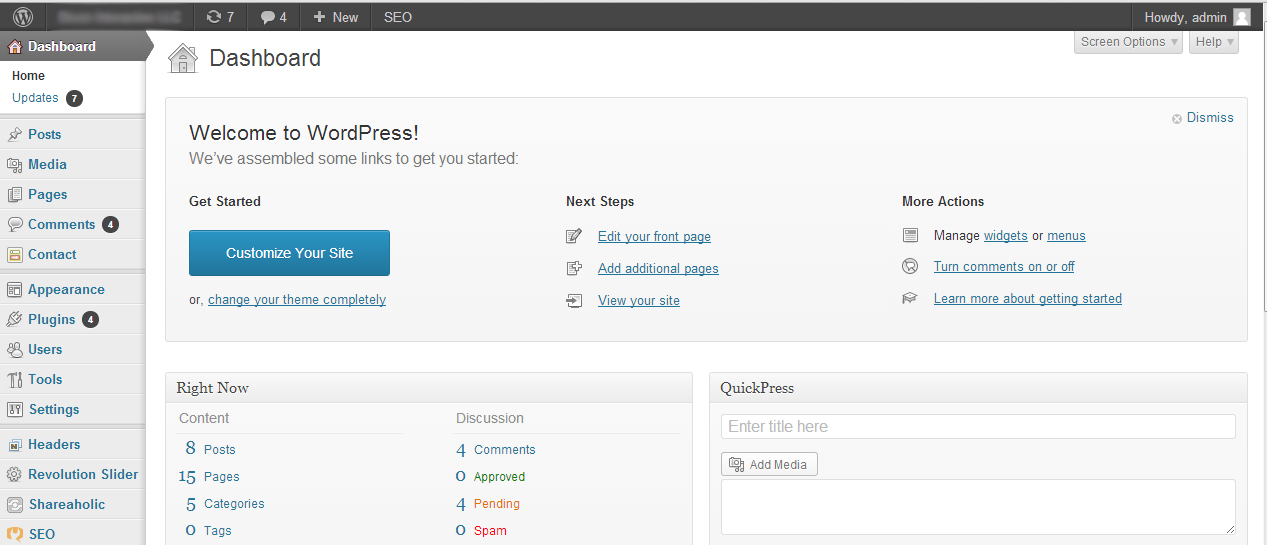This screenshot has width=1267, height=545.
Task: Click the Users icon in sidebar
Action: coord(15,349)
